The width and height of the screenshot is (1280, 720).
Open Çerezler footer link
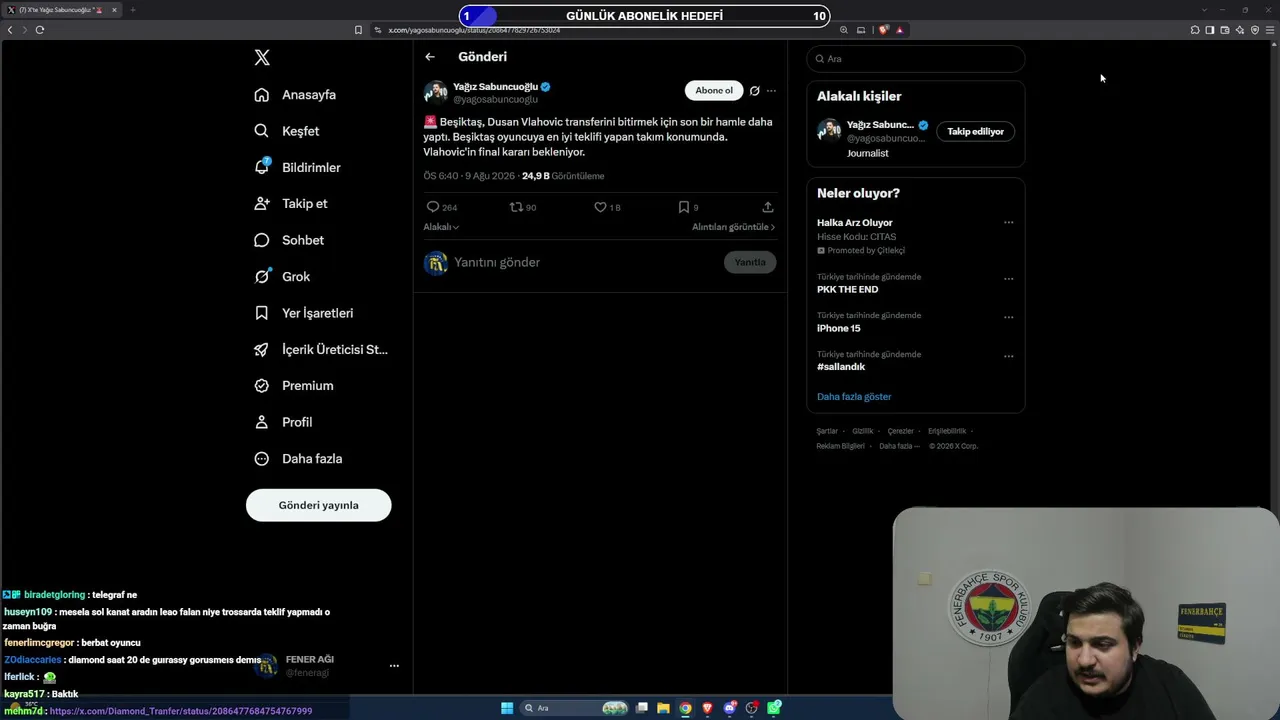coord(901,431)
